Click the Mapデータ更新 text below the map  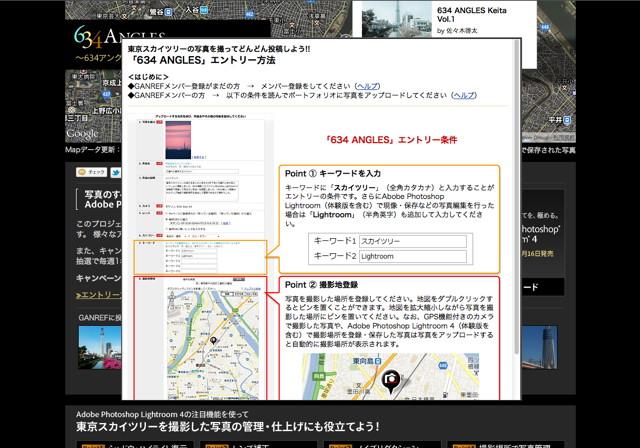pyautogui.click(x=93, y=150)
